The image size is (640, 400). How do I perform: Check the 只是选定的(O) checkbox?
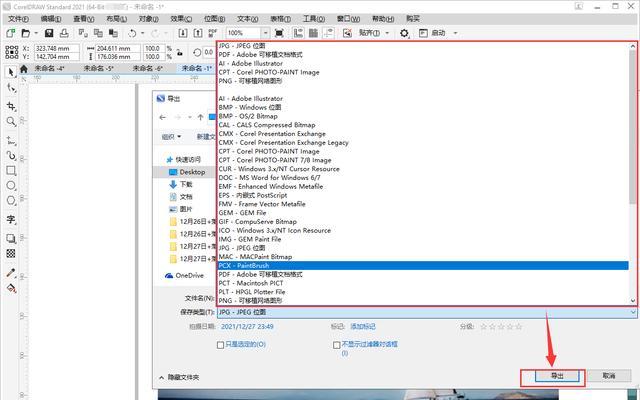(220, 345)
